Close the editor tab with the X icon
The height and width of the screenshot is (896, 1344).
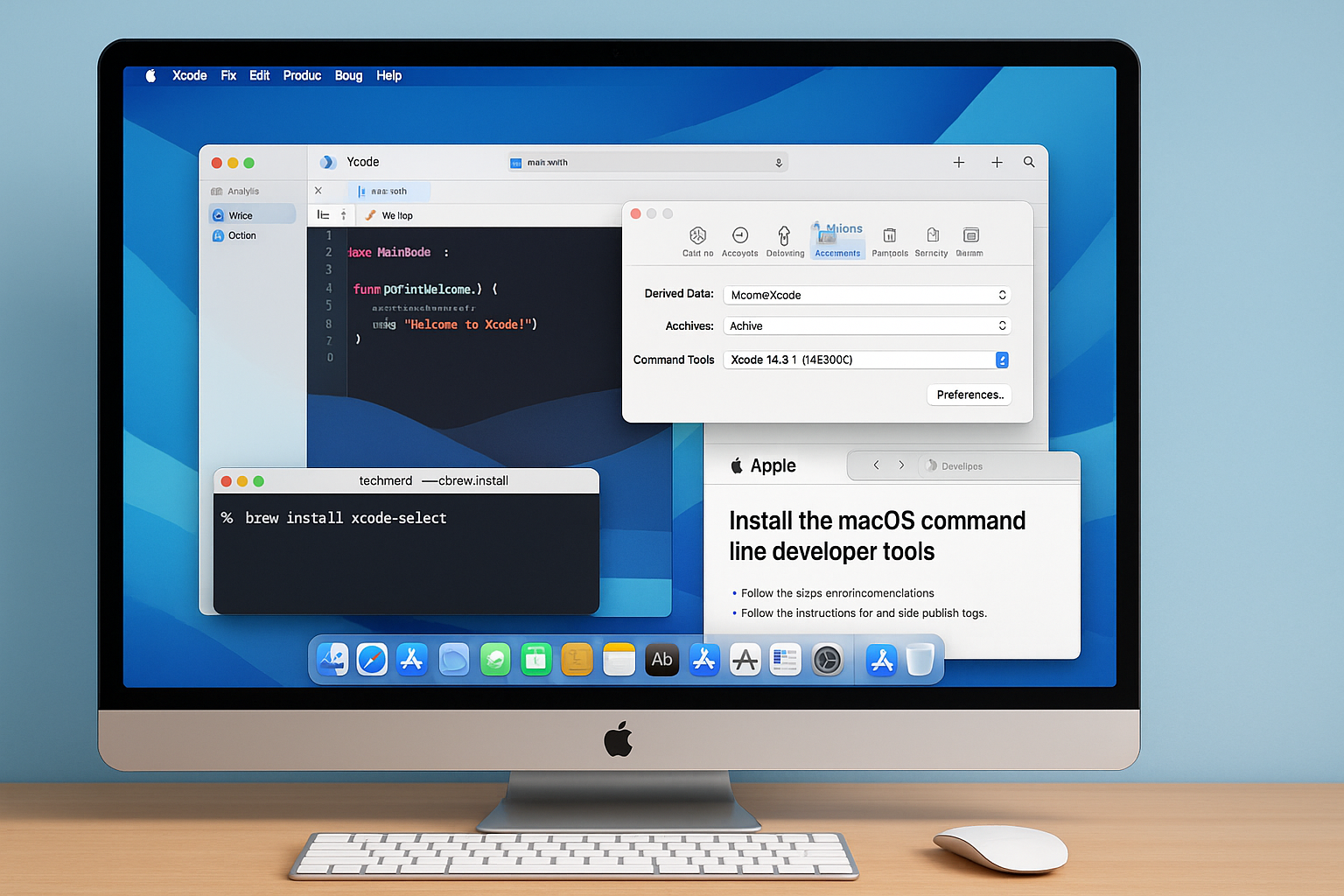coord(318,191)
